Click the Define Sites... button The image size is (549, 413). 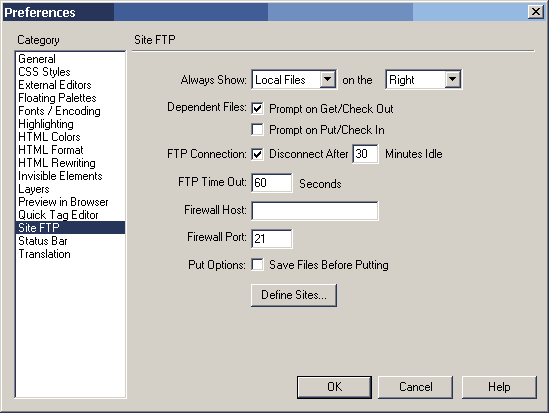(x=294, y=295)
